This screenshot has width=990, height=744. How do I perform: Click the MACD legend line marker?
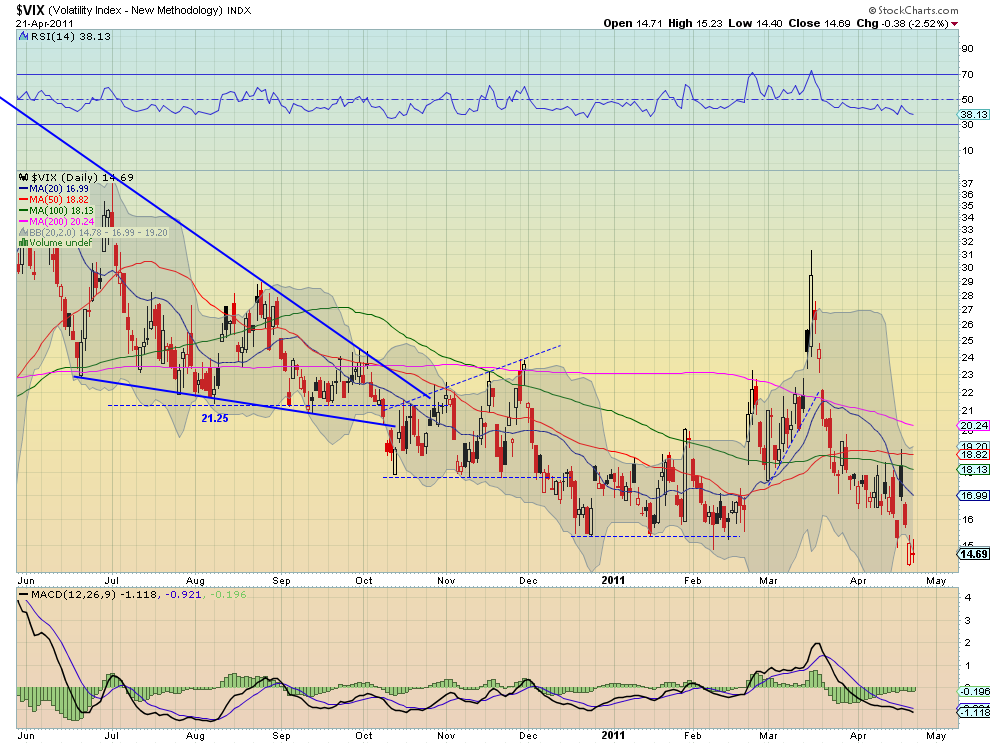pyautogui.click(x=23, y=594)
